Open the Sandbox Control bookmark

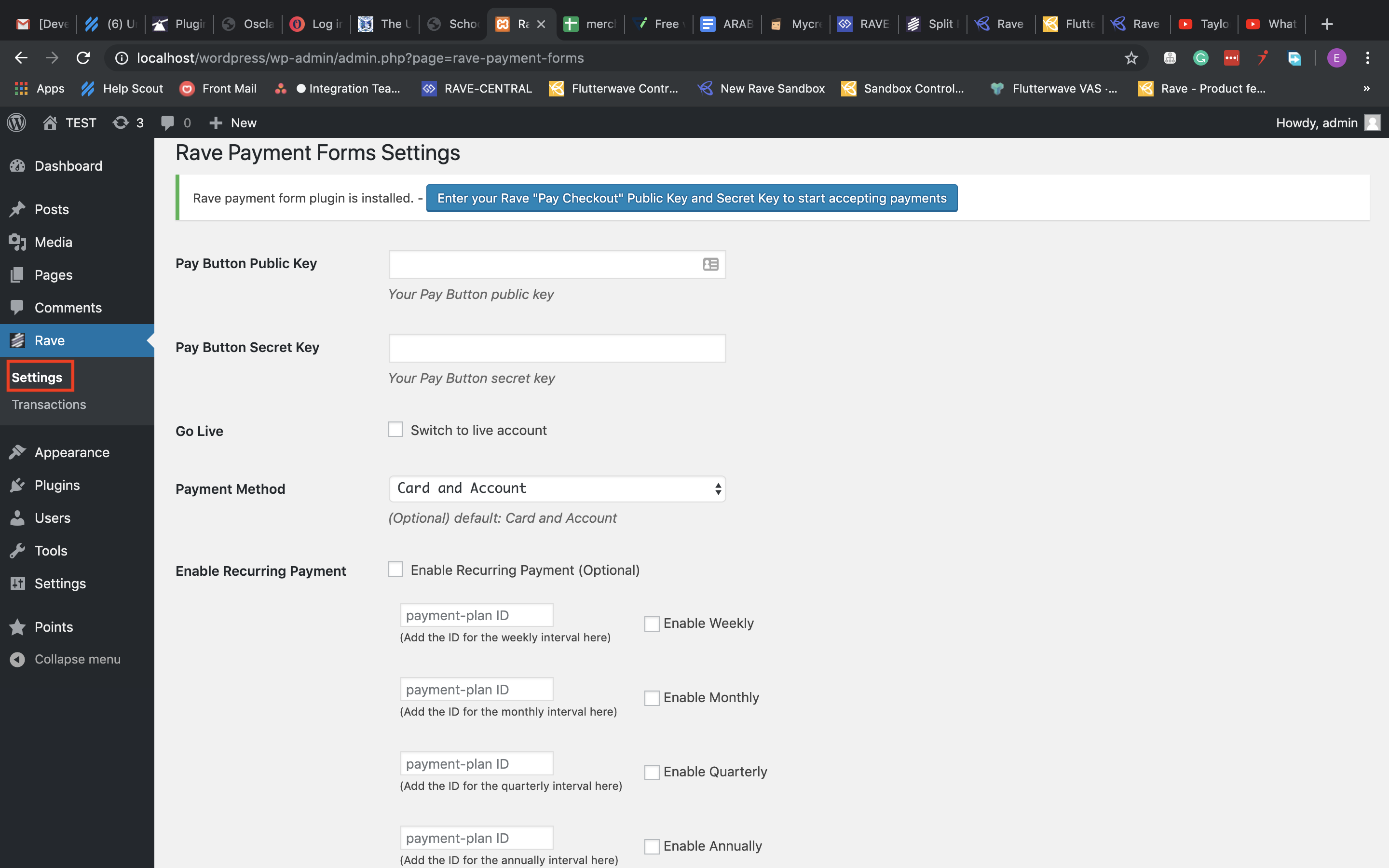click(x=903, y=88)
